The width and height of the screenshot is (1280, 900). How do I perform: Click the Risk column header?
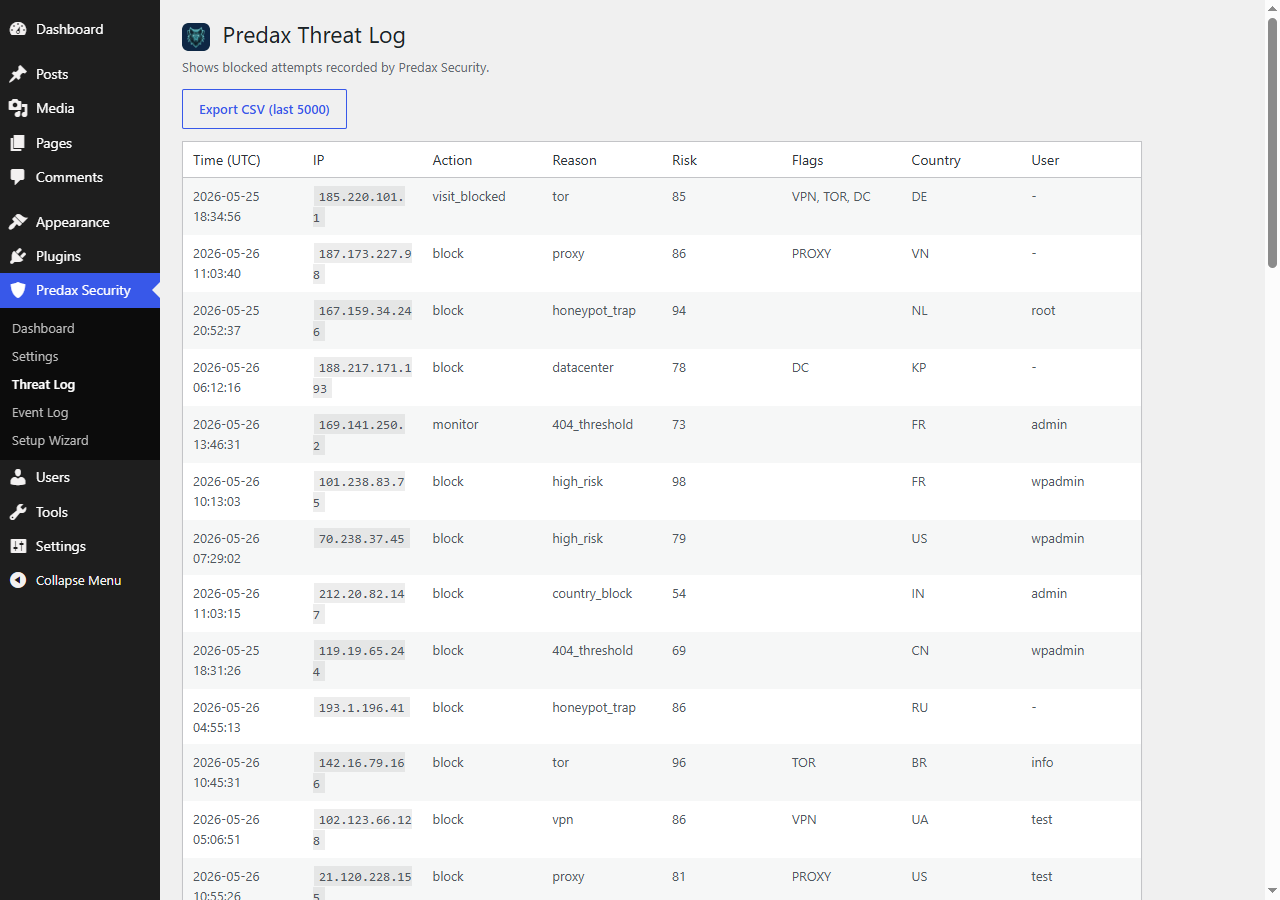(685, 160)
